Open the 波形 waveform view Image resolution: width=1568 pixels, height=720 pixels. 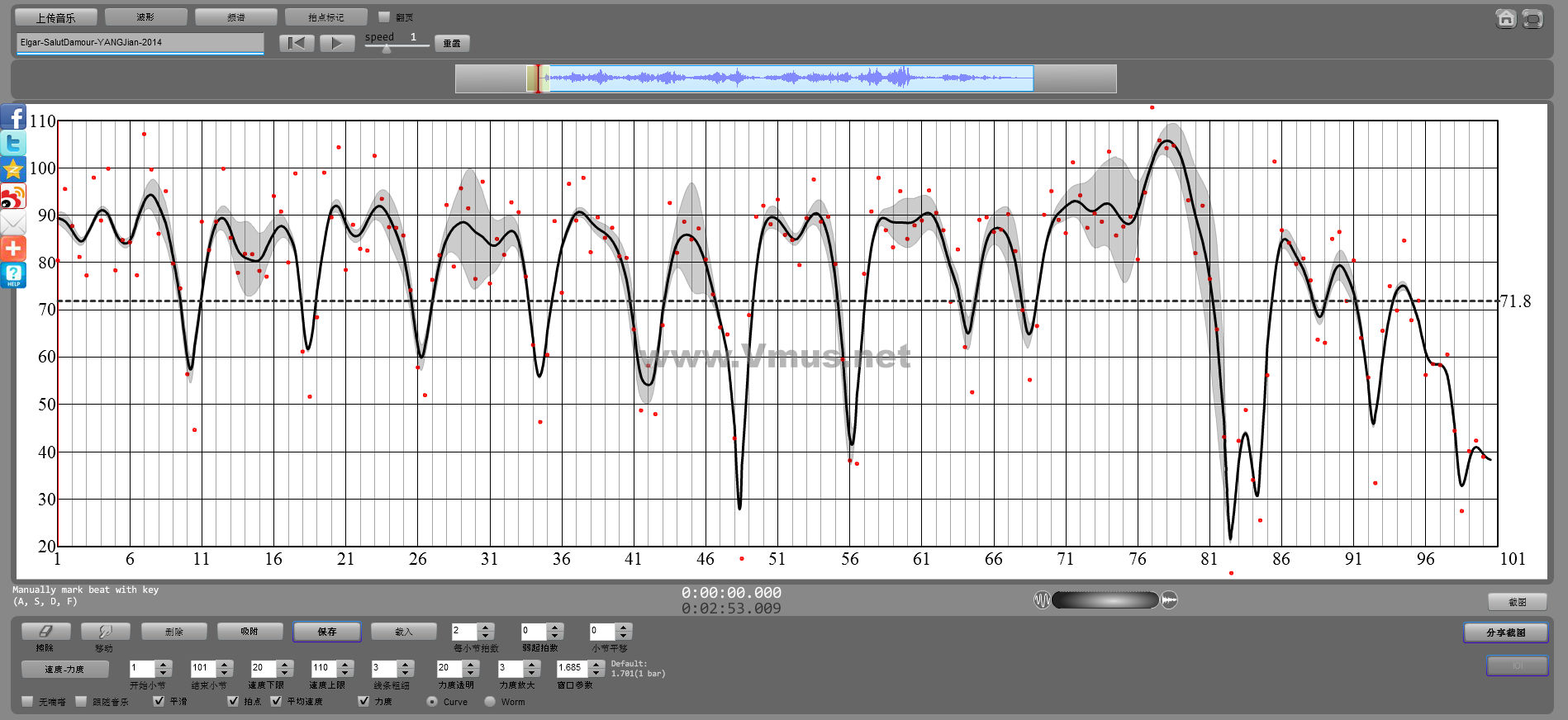pos(145,17)
